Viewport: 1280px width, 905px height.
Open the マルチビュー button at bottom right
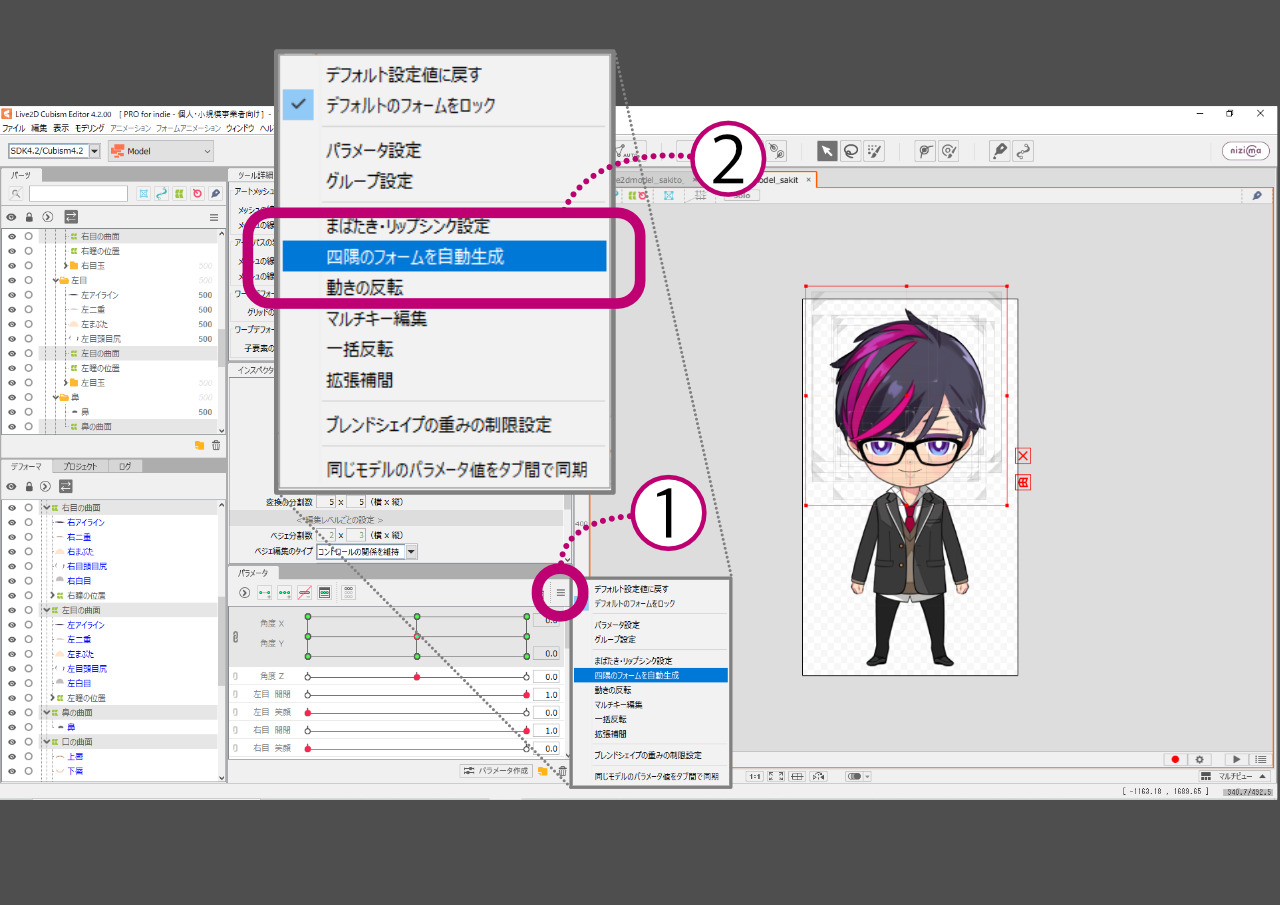pyautogui.click(x=1236, y=776)
